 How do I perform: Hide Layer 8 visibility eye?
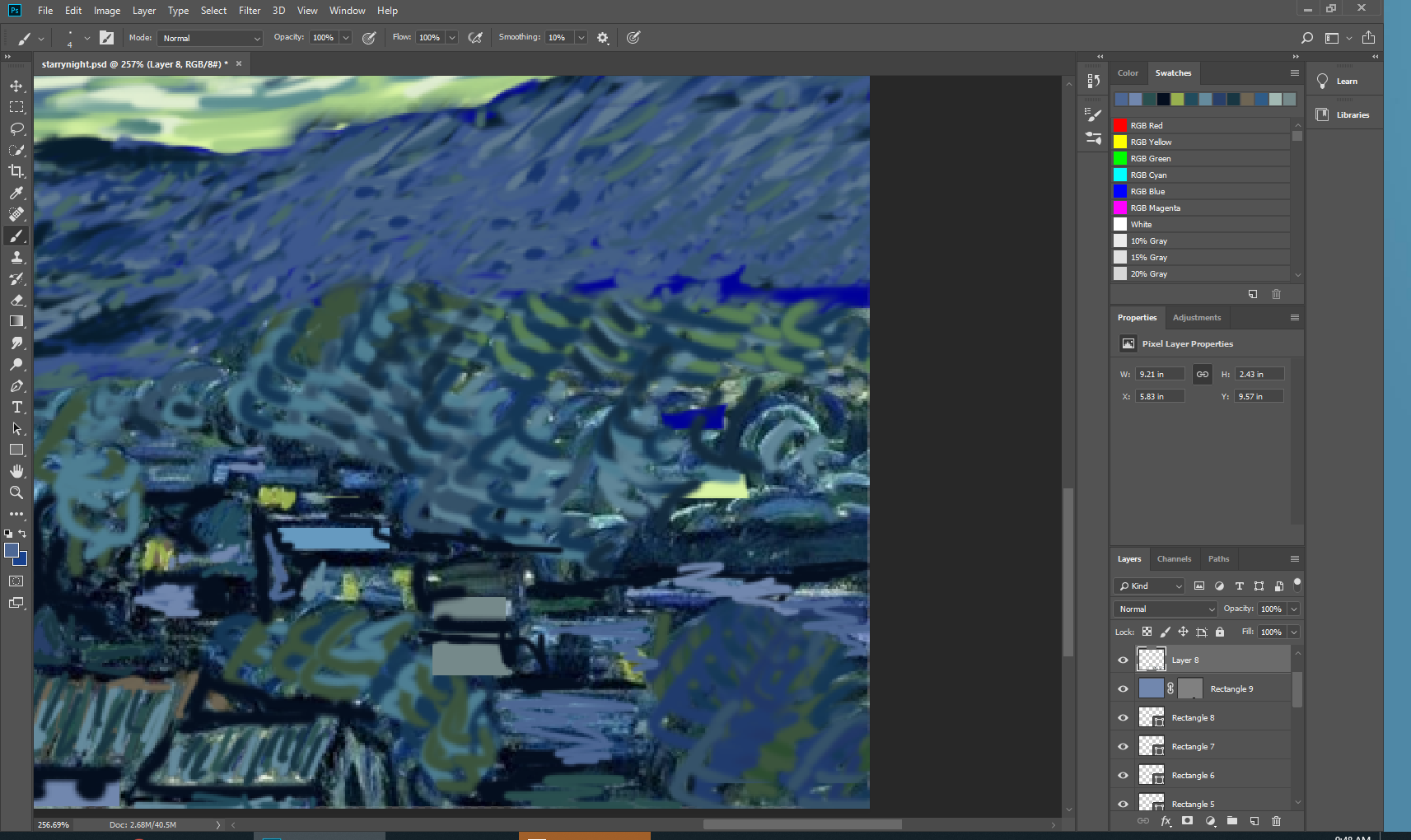pos(1123,660)
